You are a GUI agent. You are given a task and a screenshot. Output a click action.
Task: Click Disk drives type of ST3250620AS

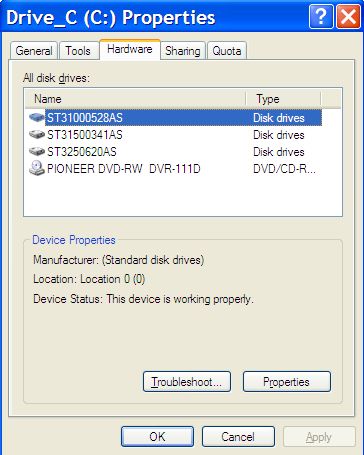pos(279,152)
